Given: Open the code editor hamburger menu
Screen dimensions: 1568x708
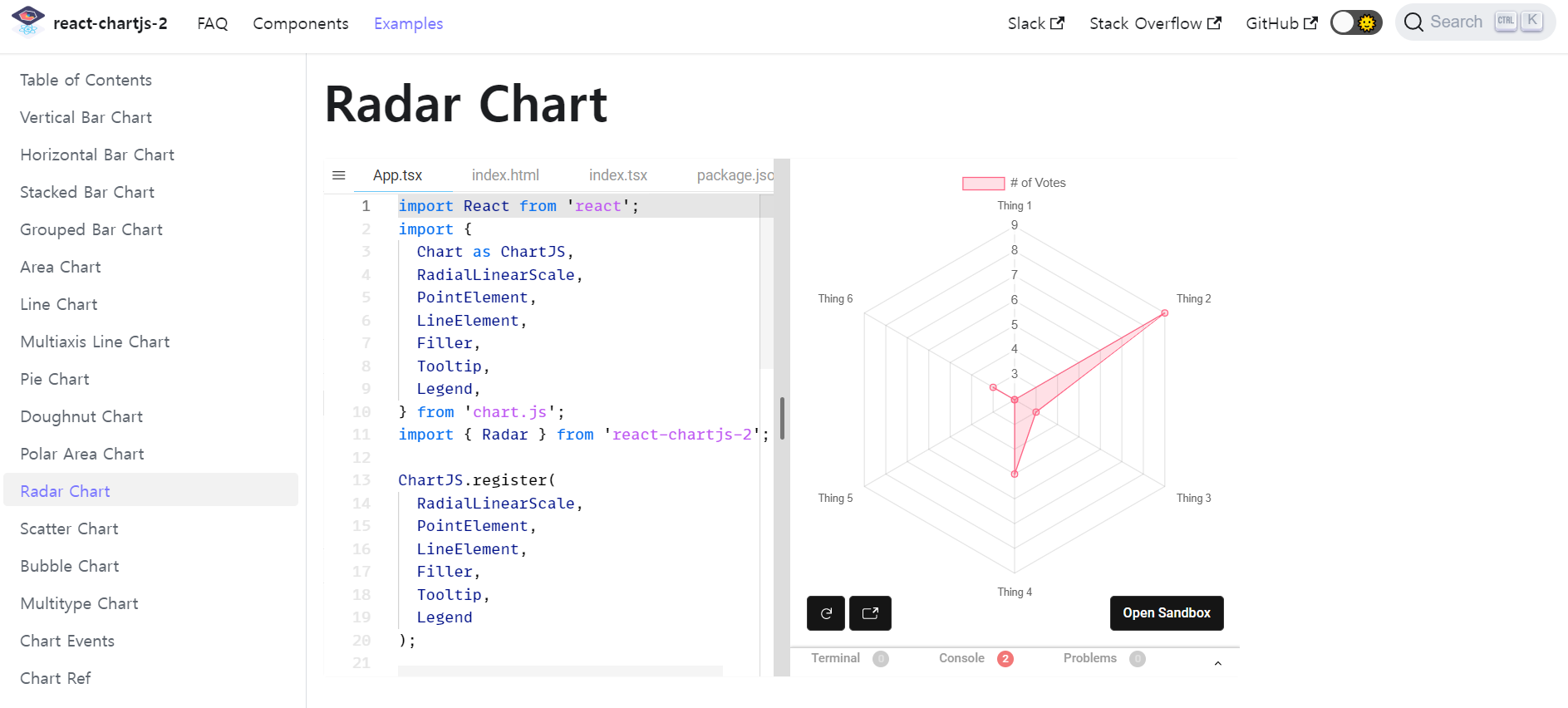Looking at the screenshot, I should (x=338, y=175).
